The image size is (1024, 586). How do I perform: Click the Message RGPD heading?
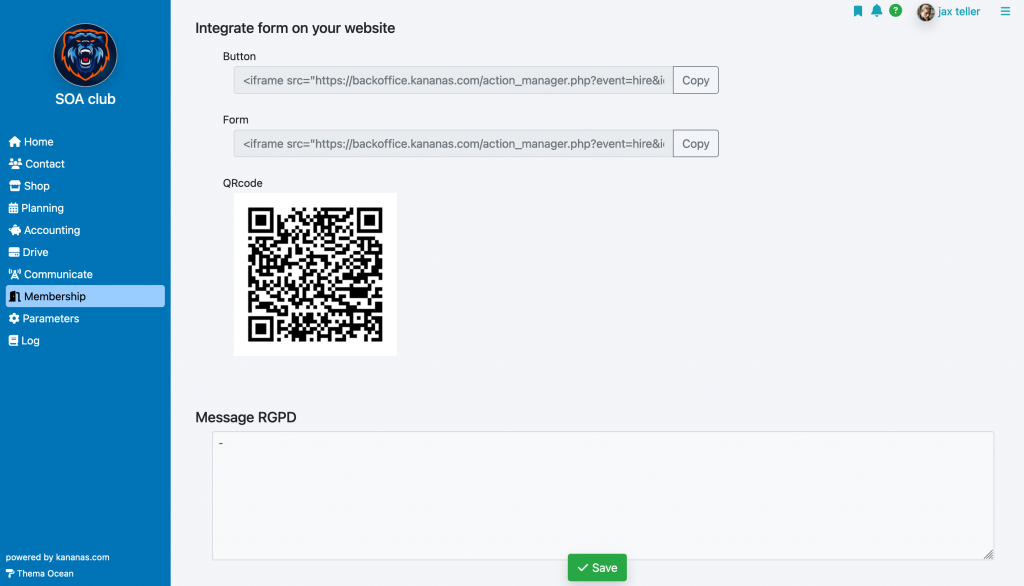(x=246, y=417)
